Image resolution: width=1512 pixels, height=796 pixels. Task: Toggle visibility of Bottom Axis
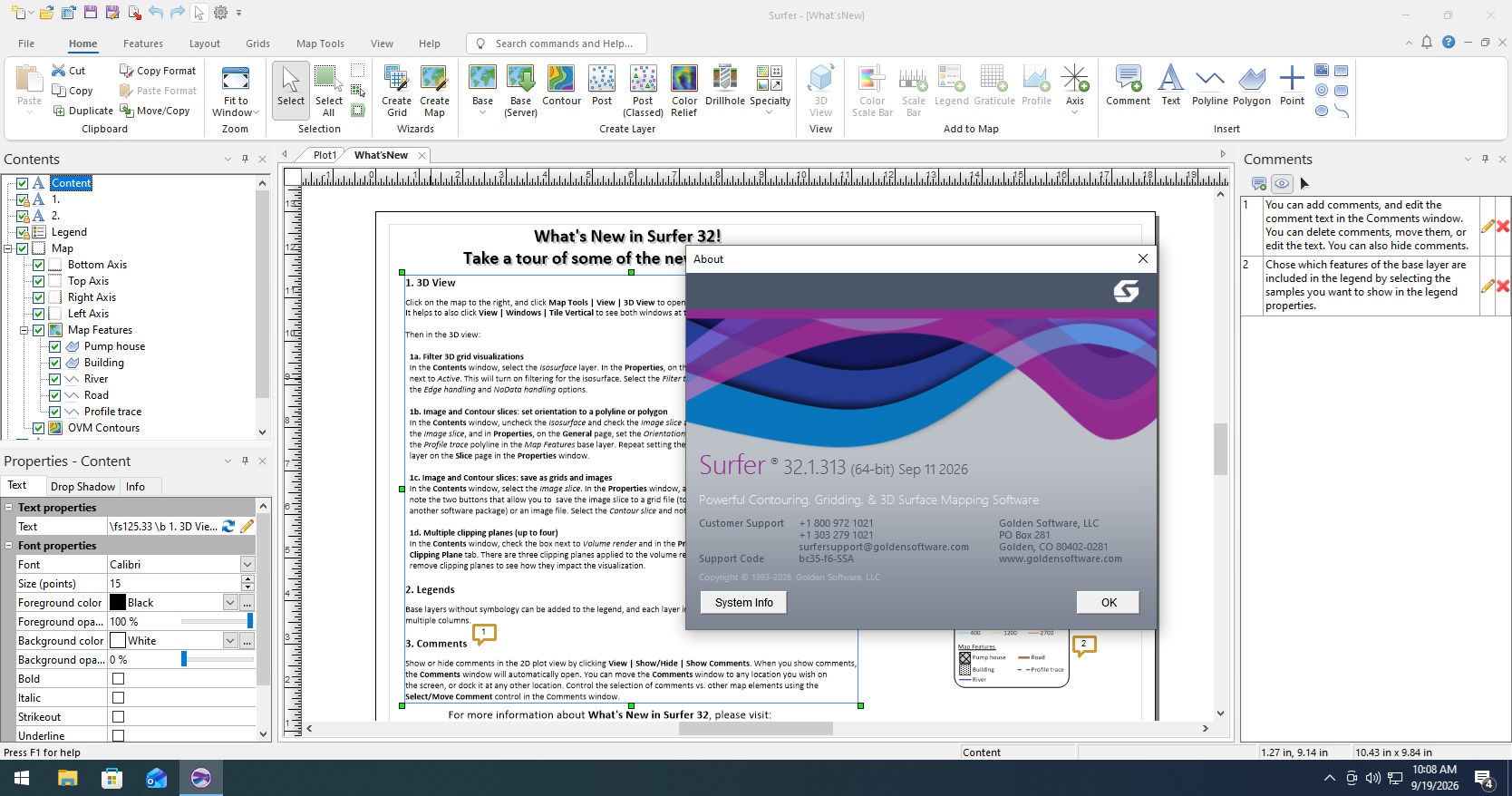[x=39, y=265]
